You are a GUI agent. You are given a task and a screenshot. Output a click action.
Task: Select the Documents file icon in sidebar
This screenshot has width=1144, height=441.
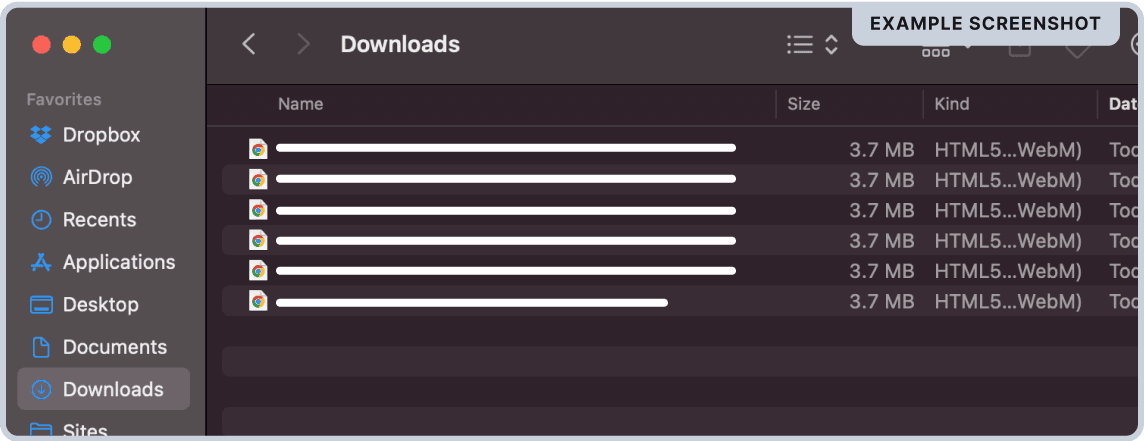tap(41, 348)
